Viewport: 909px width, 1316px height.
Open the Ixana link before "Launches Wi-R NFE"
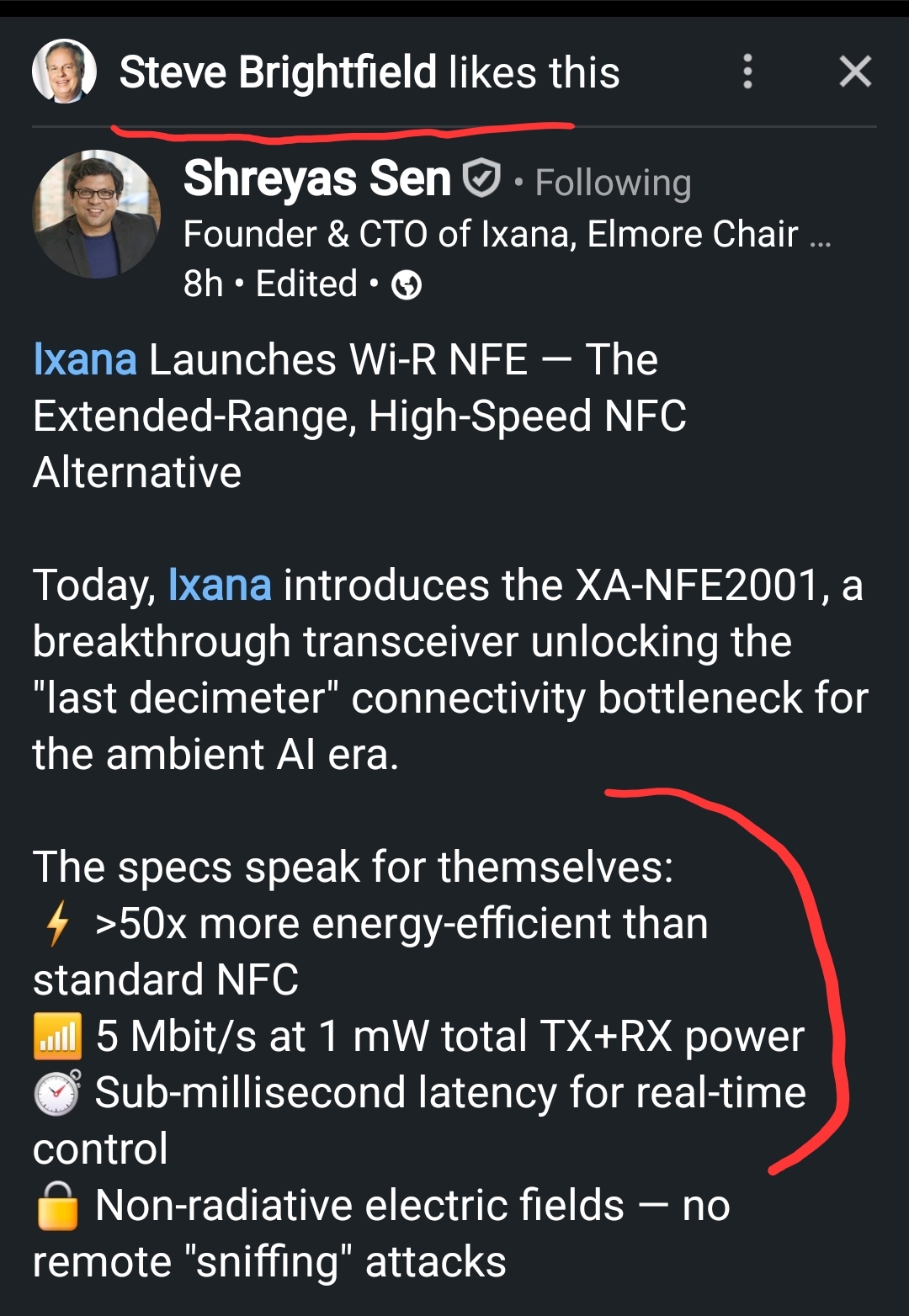point(85,360)
